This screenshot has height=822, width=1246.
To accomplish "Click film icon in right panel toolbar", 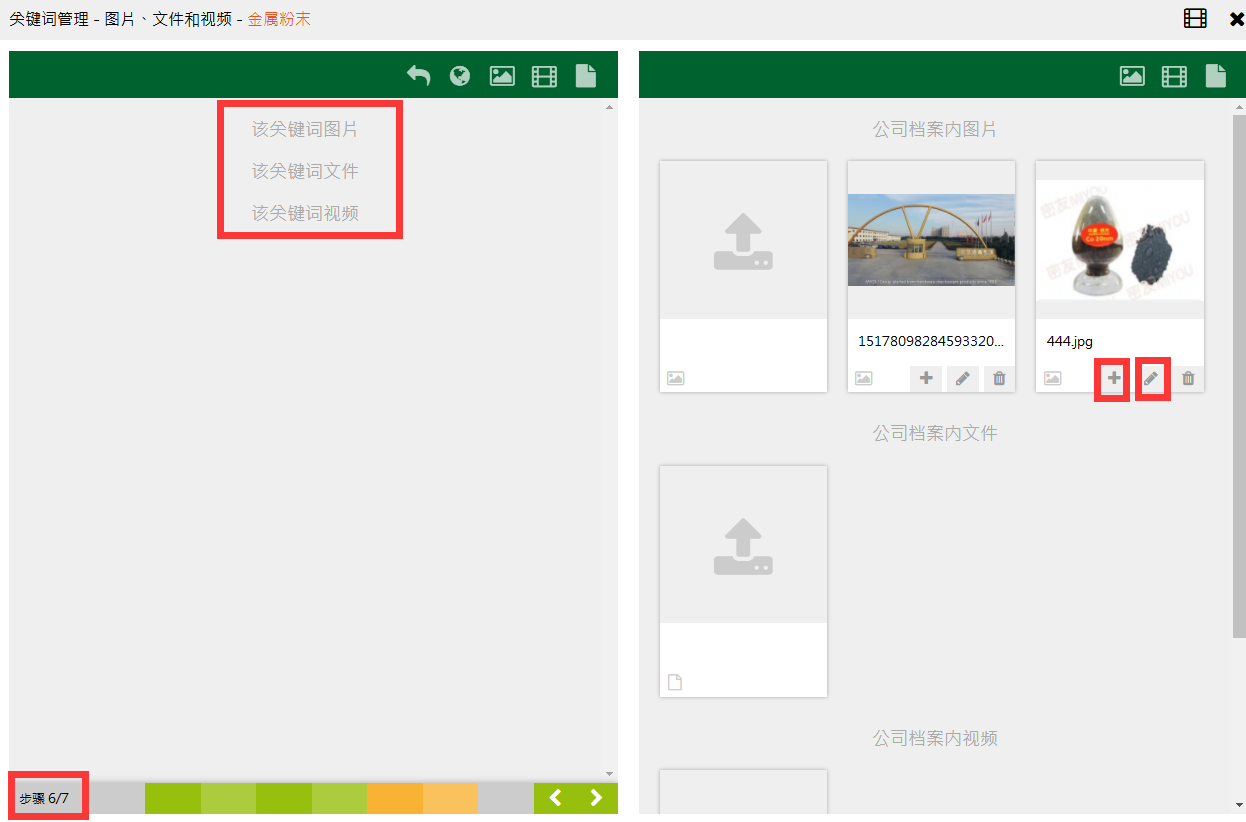I will (x=1174, y=76).
